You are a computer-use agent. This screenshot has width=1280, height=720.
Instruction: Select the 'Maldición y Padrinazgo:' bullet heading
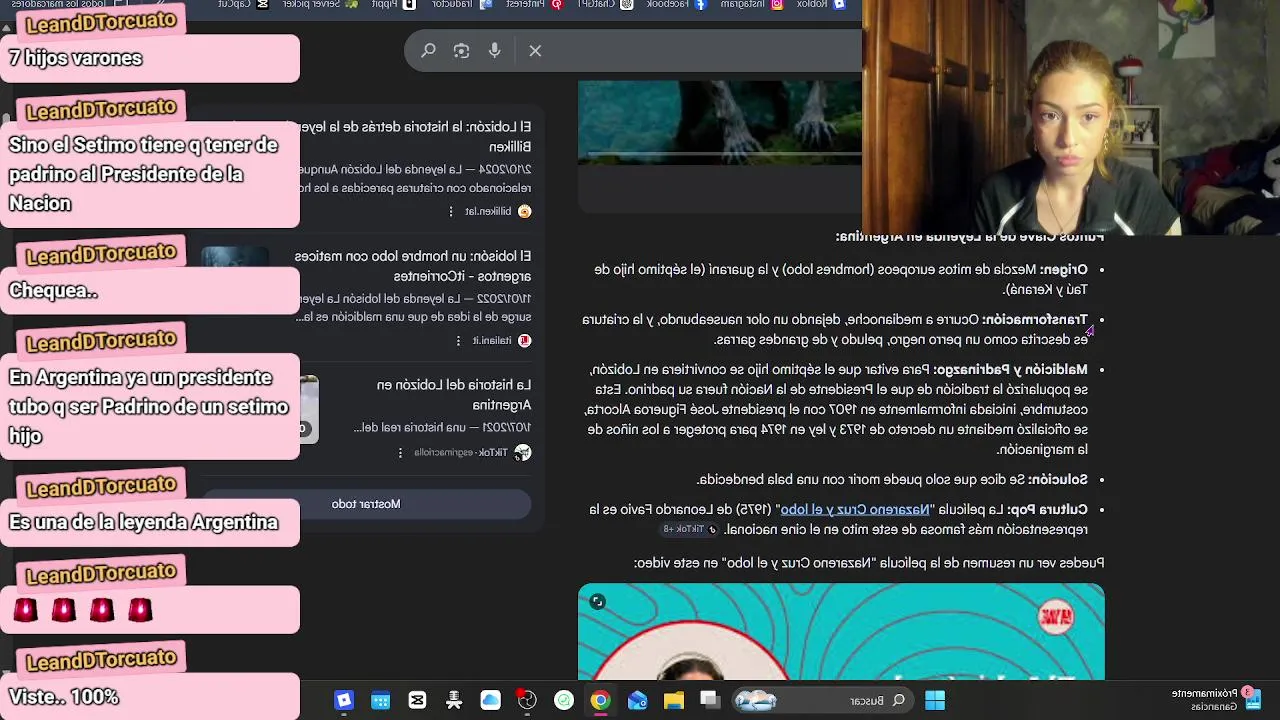tap(1011, 370)
